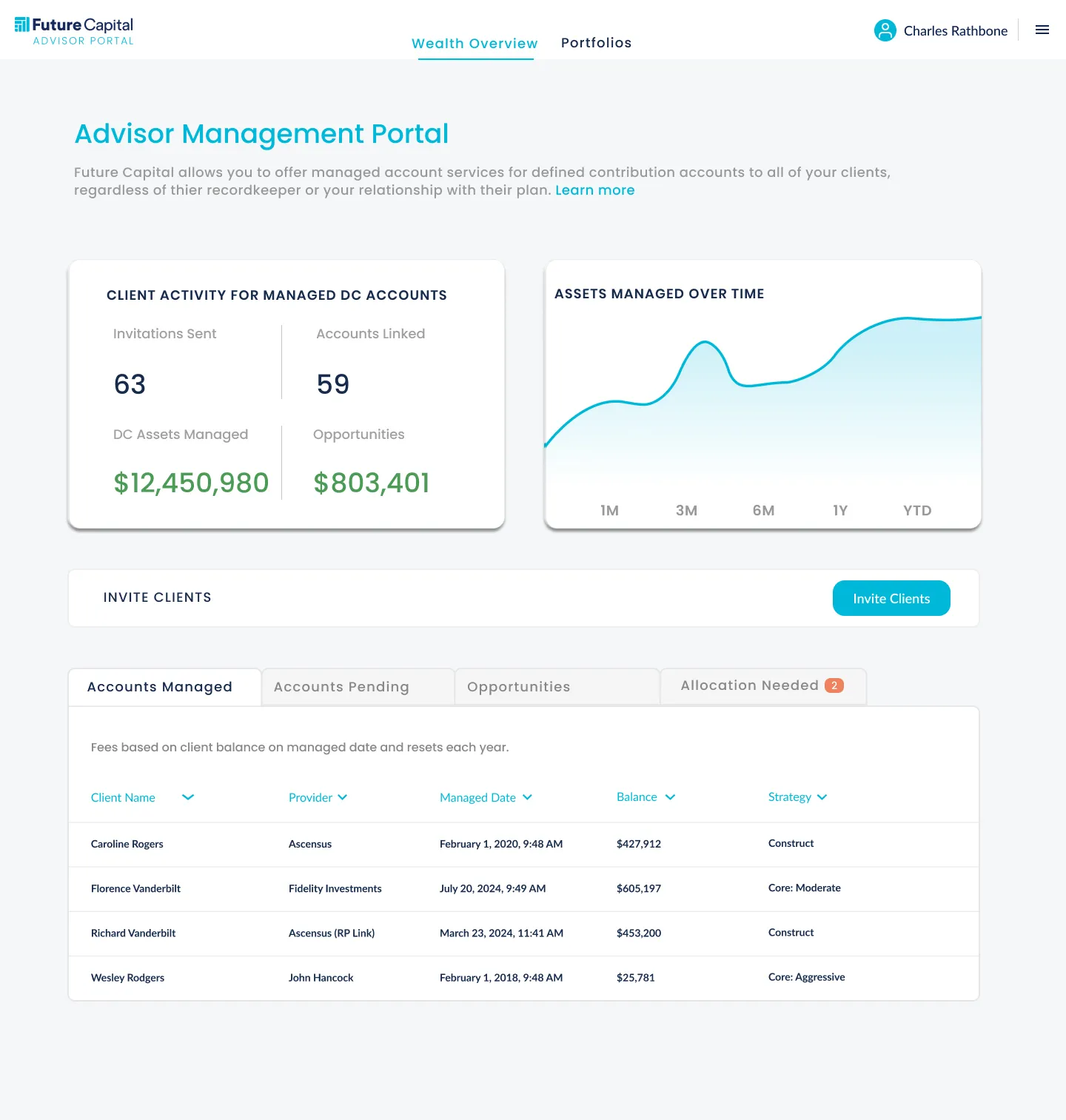Screen dimensions: 1066x1120
Task: Click the John Hancock provider cell
Action: (x=321, y=978)
